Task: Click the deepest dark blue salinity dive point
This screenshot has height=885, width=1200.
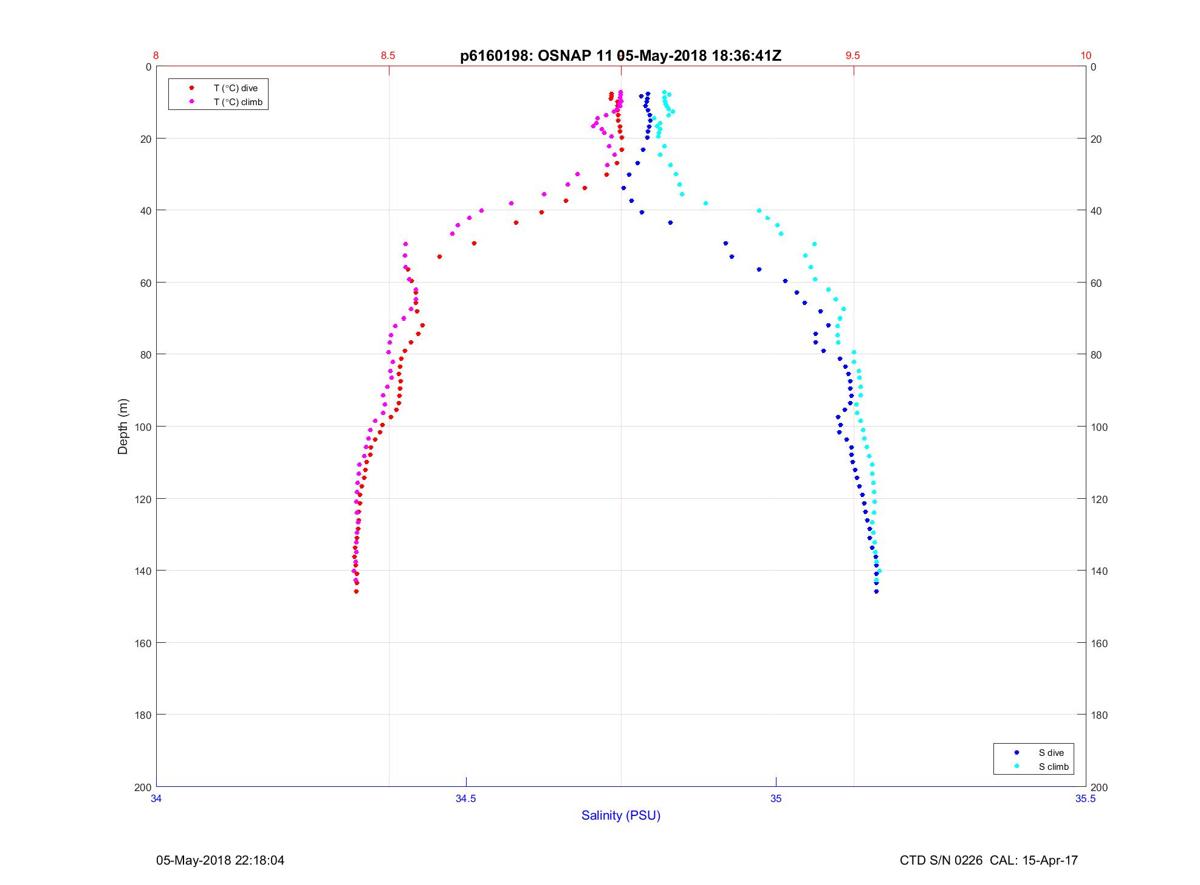Action: (876, 591)
